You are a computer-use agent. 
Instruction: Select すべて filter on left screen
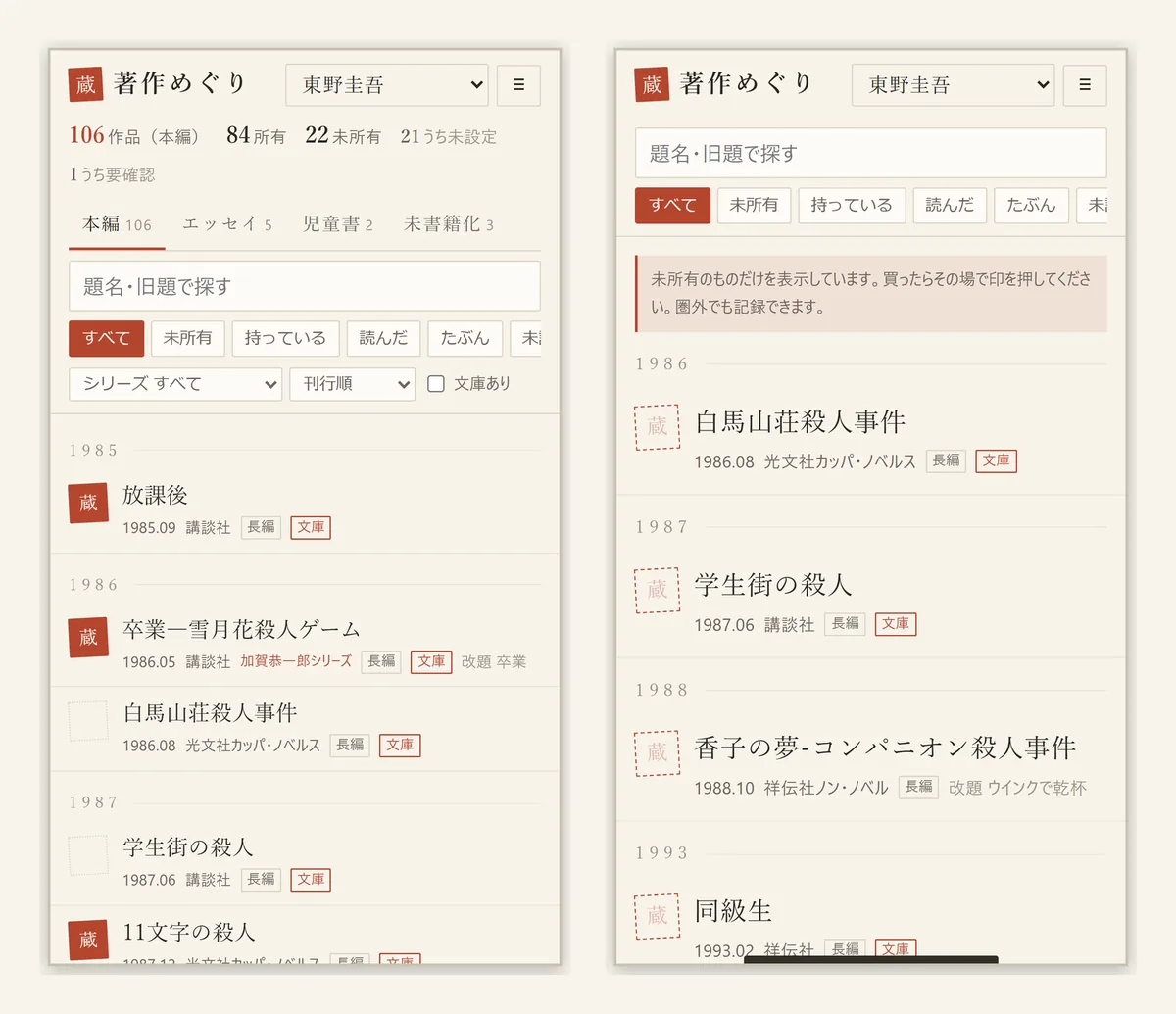(x=107, y=338)
